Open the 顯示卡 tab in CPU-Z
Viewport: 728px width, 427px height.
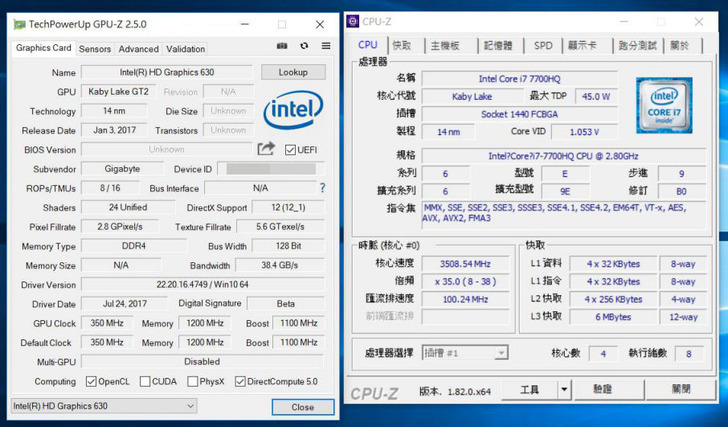point(582,45)
